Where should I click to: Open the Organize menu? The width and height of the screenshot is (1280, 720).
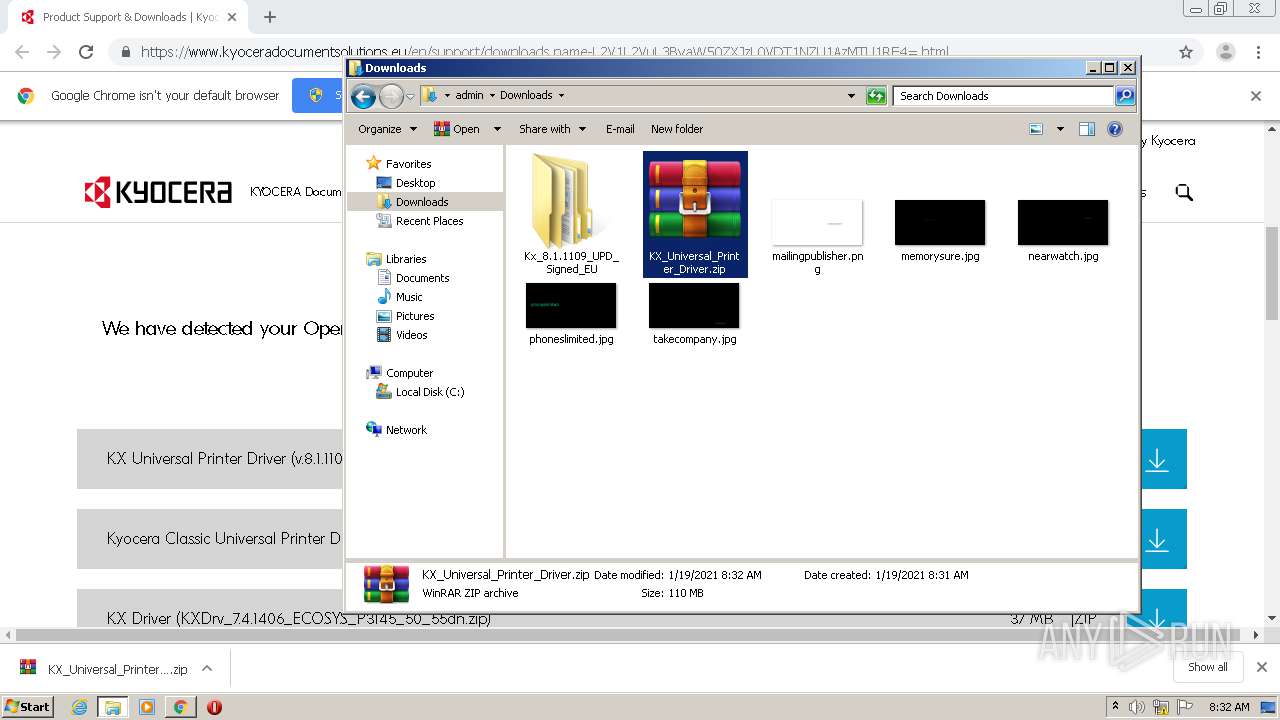[387, 129]
